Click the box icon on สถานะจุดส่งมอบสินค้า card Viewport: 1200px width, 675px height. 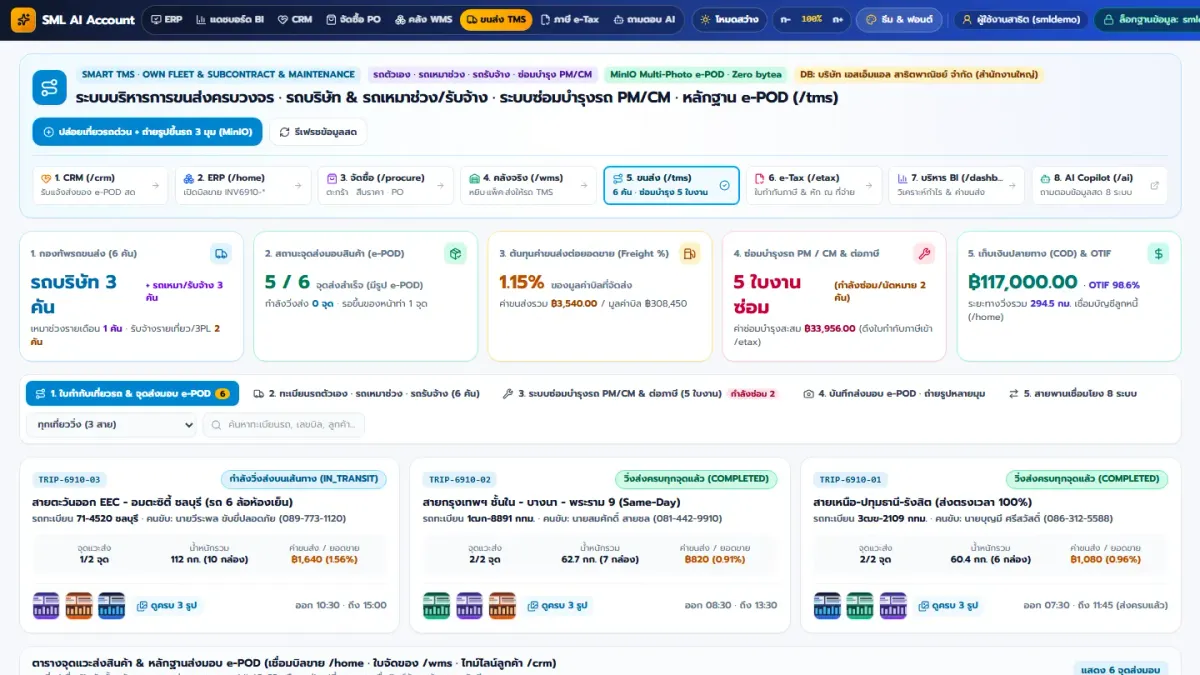tap(455, 254)
